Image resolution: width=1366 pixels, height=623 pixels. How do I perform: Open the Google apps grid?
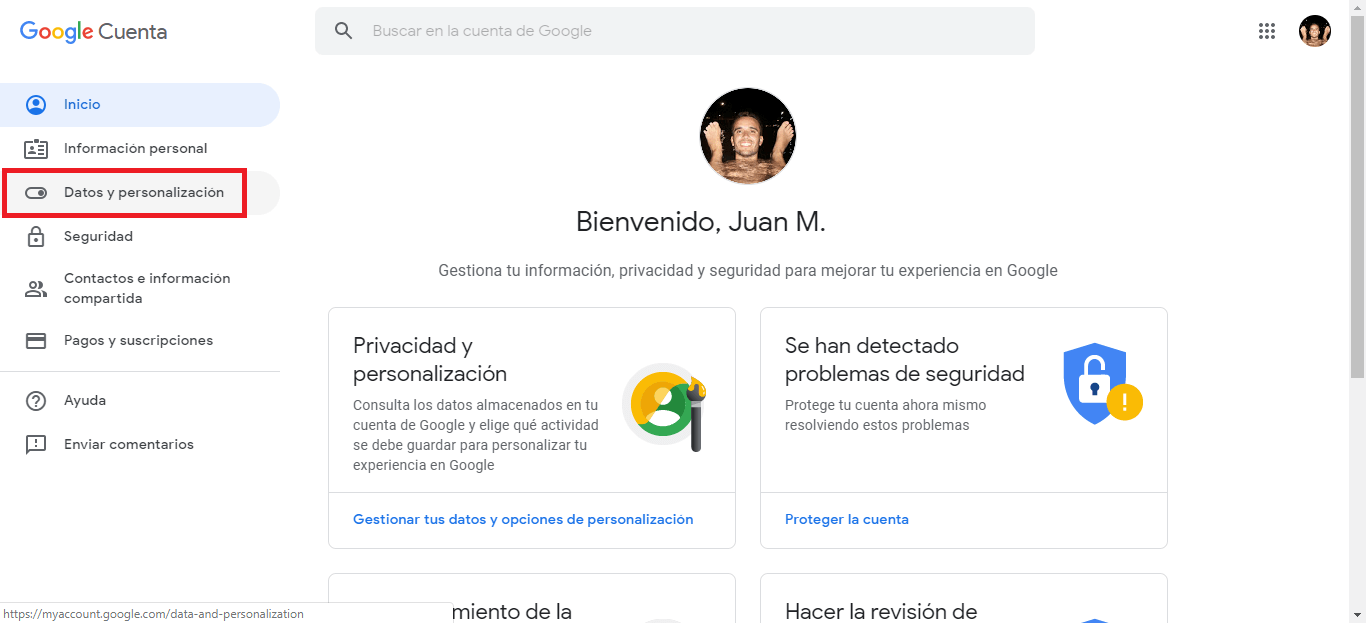point(1267,31)
